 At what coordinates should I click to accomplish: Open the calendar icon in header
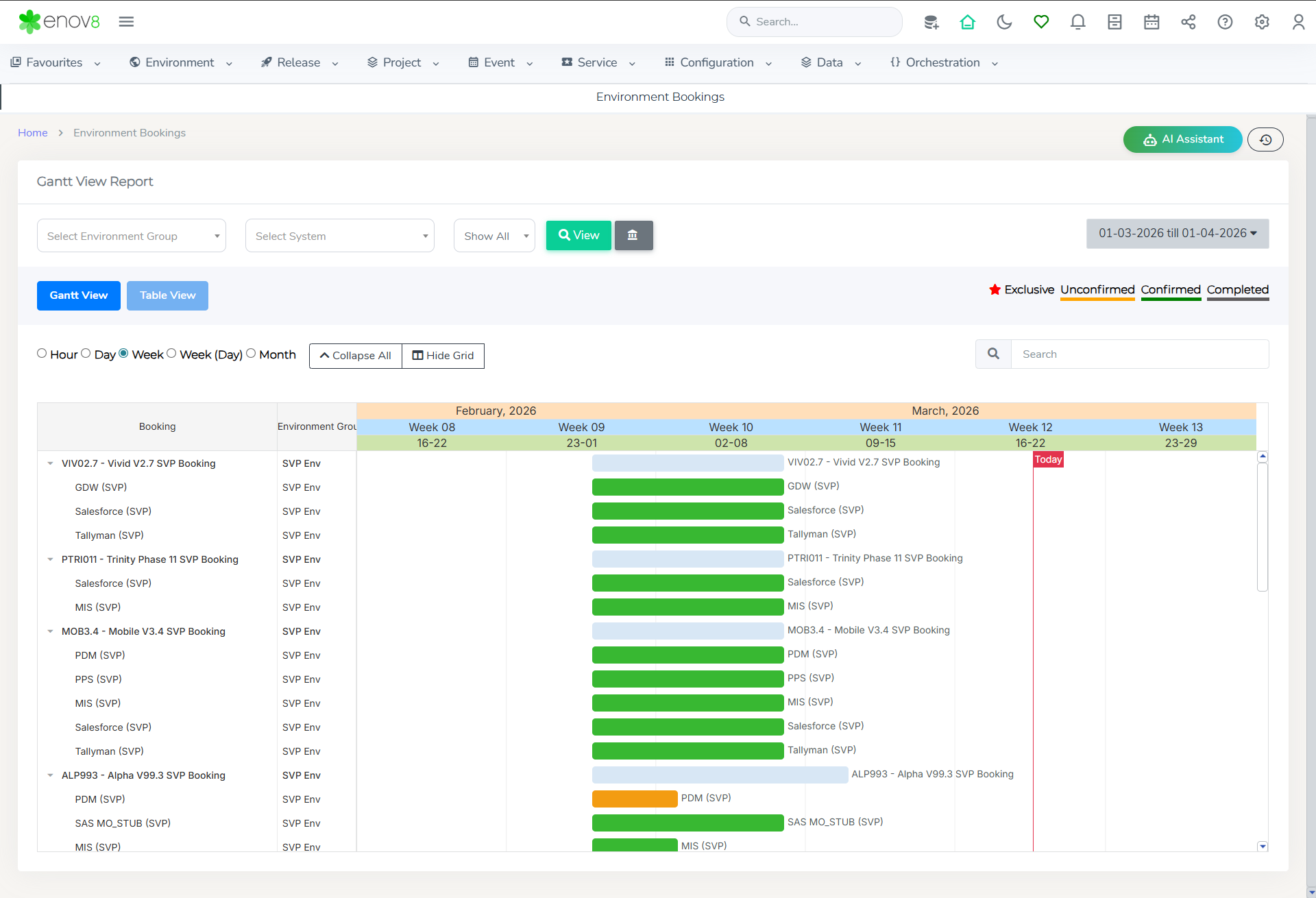coord(1151,22)
